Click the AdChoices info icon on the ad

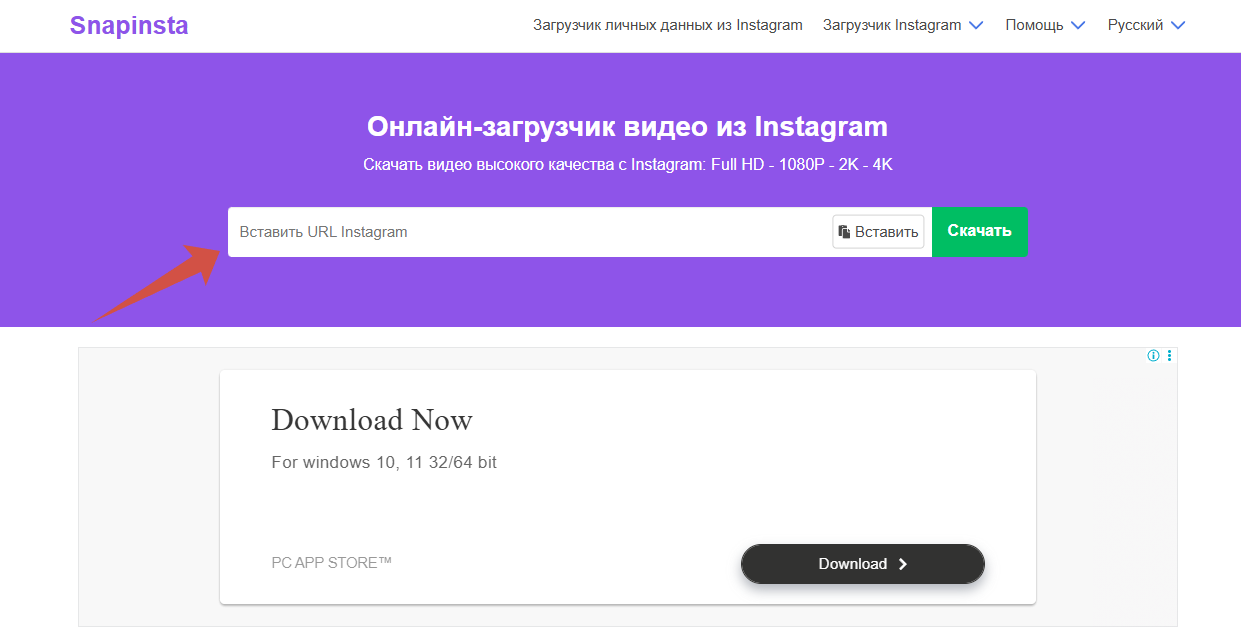(1153, 354)
